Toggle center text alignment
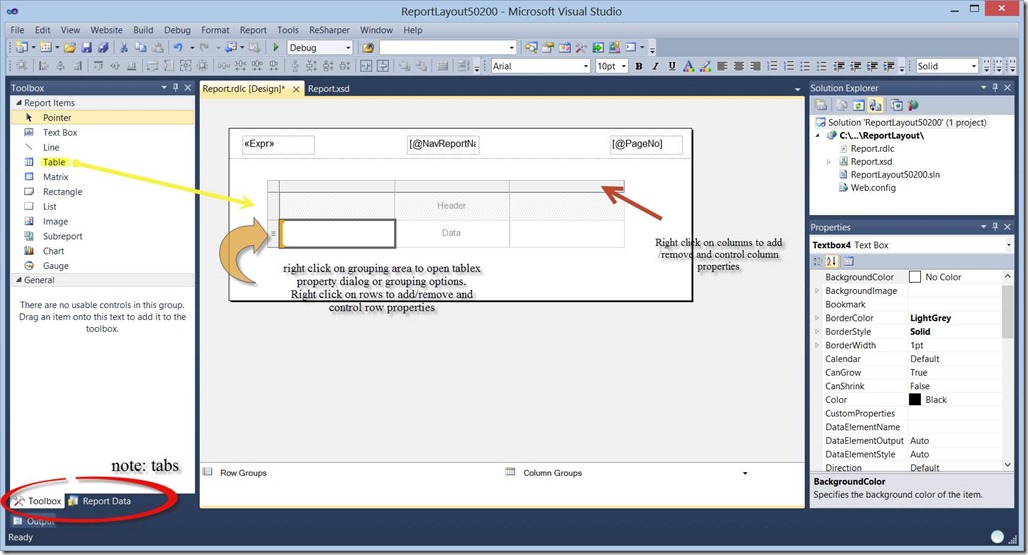 click(739, 66)
